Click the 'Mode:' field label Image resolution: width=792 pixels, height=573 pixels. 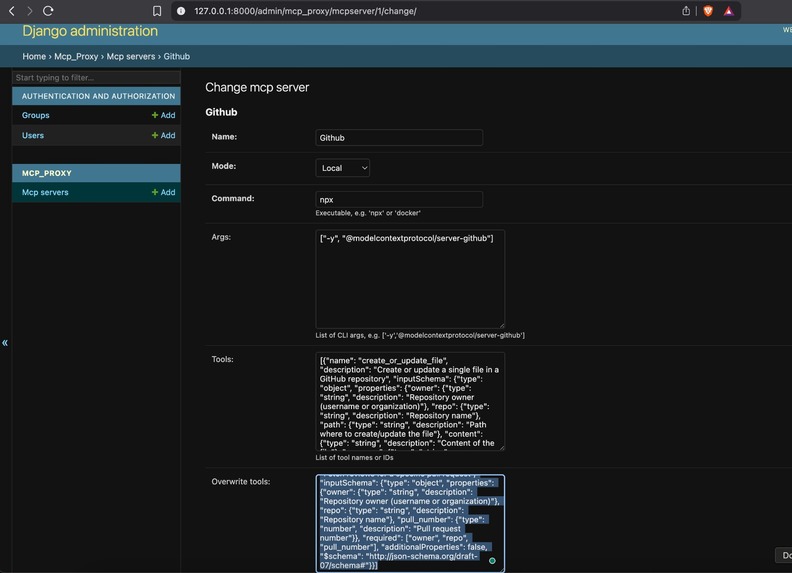224,166
